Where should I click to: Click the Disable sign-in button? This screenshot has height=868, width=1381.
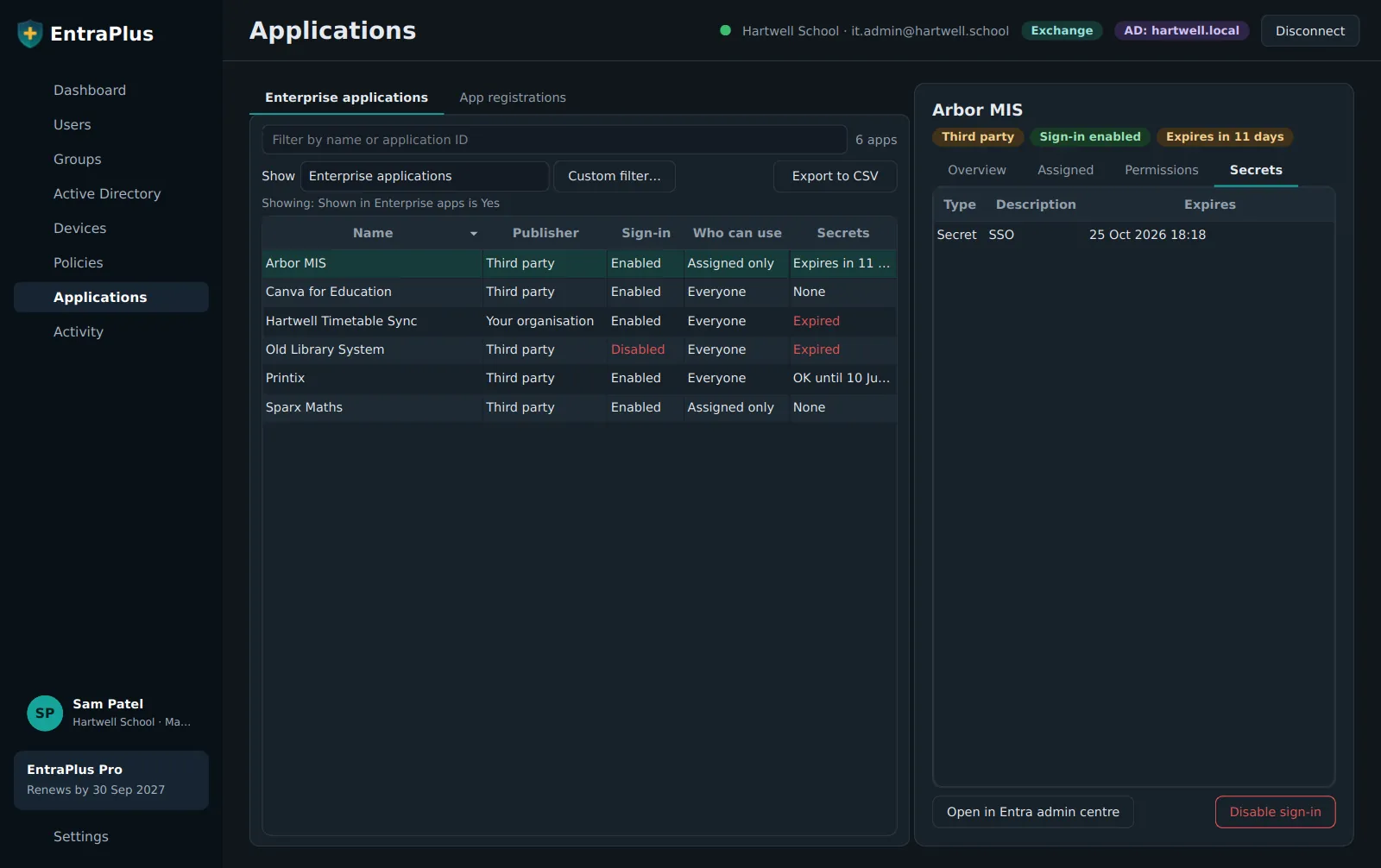[1275, 812]
